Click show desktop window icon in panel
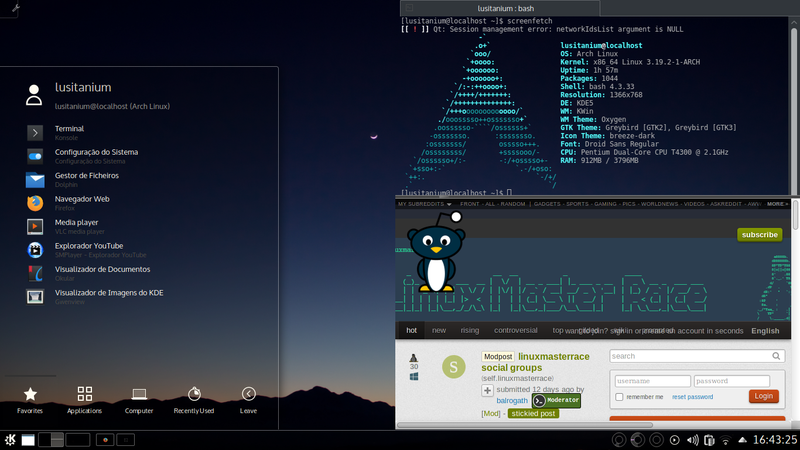Screen dimensions: 800x450 pyautogui.click(x=28, y=440)
